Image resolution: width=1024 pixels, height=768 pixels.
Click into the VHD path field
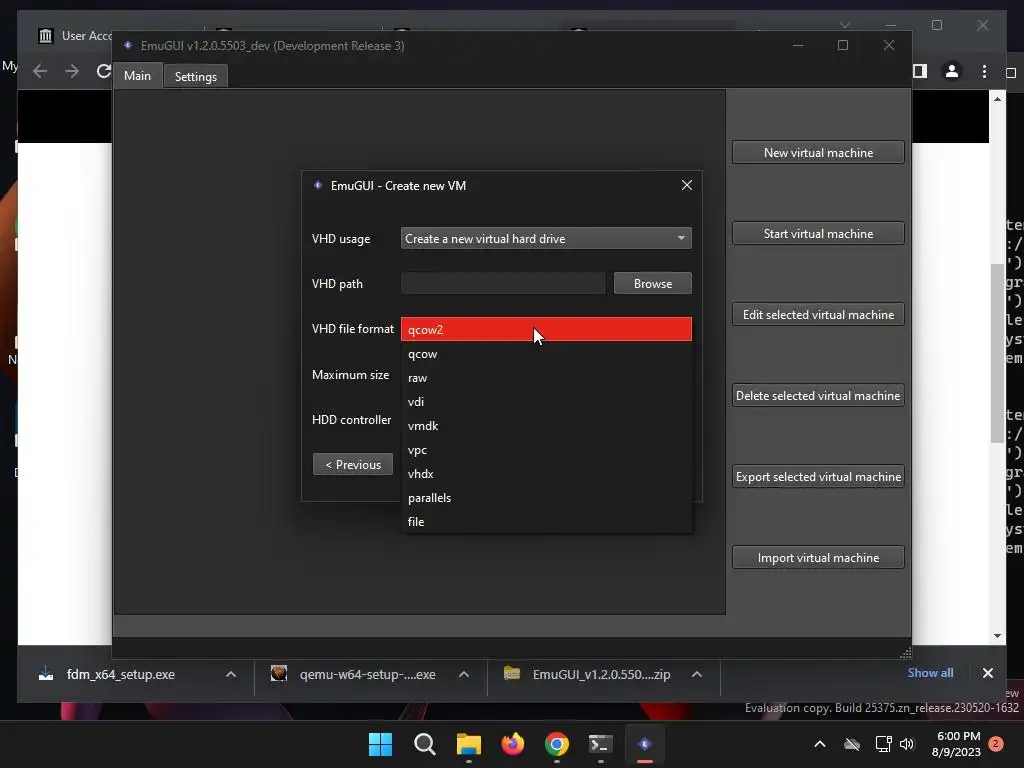click(503, 283)
